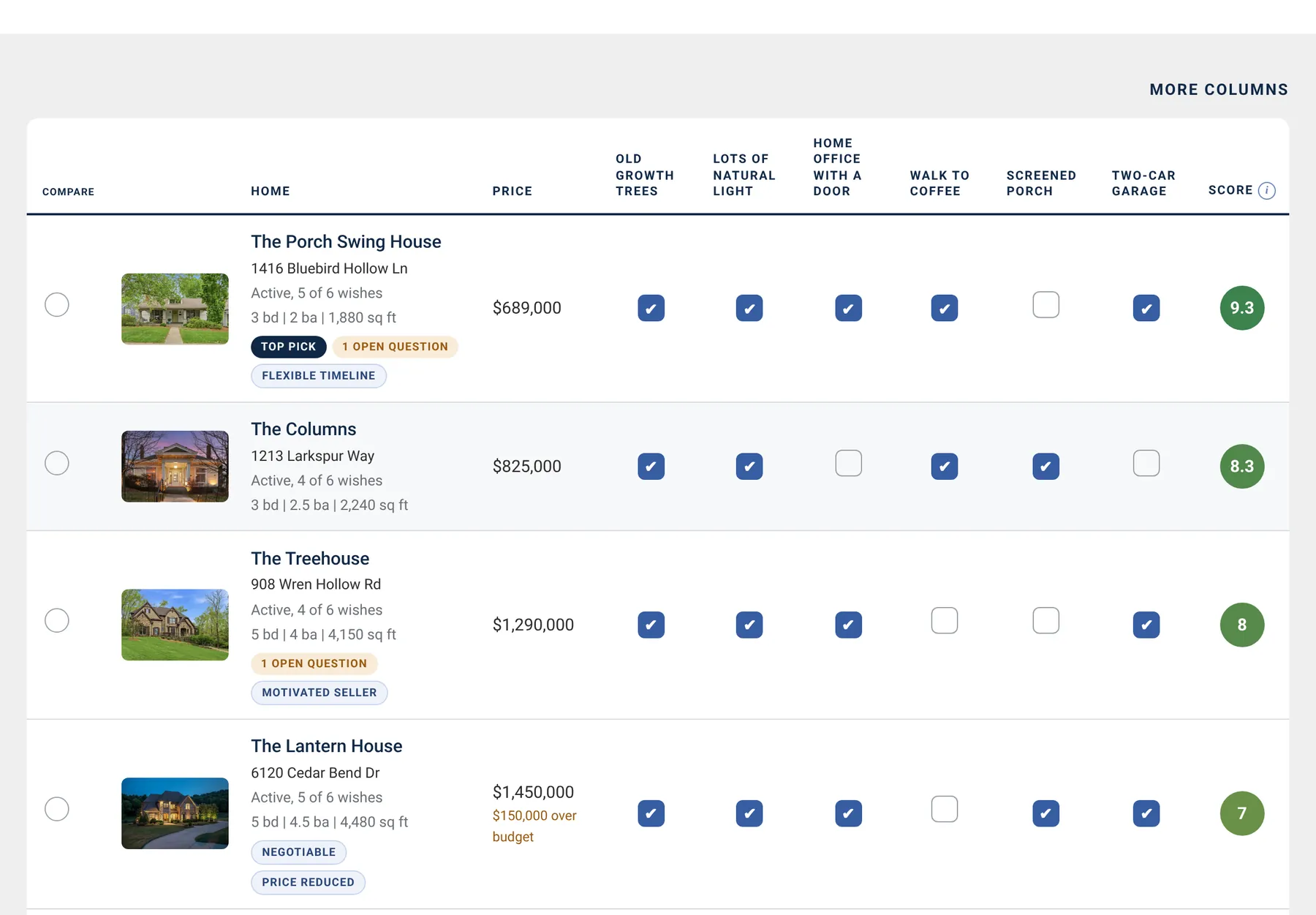
Task: Open The Treehouse listing title
Action: [x=310, y=558]
